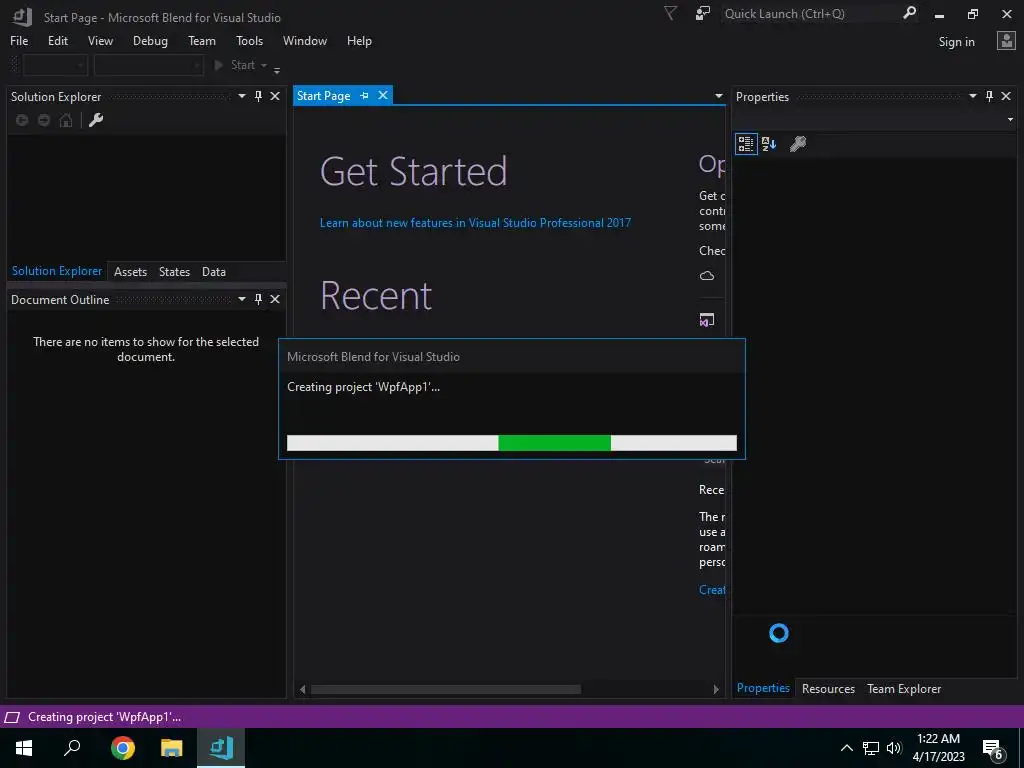Image resolution: width=1024 pixels, height=768 pixels.
Task: Click the Start debugging play icon
Action: 219,65
